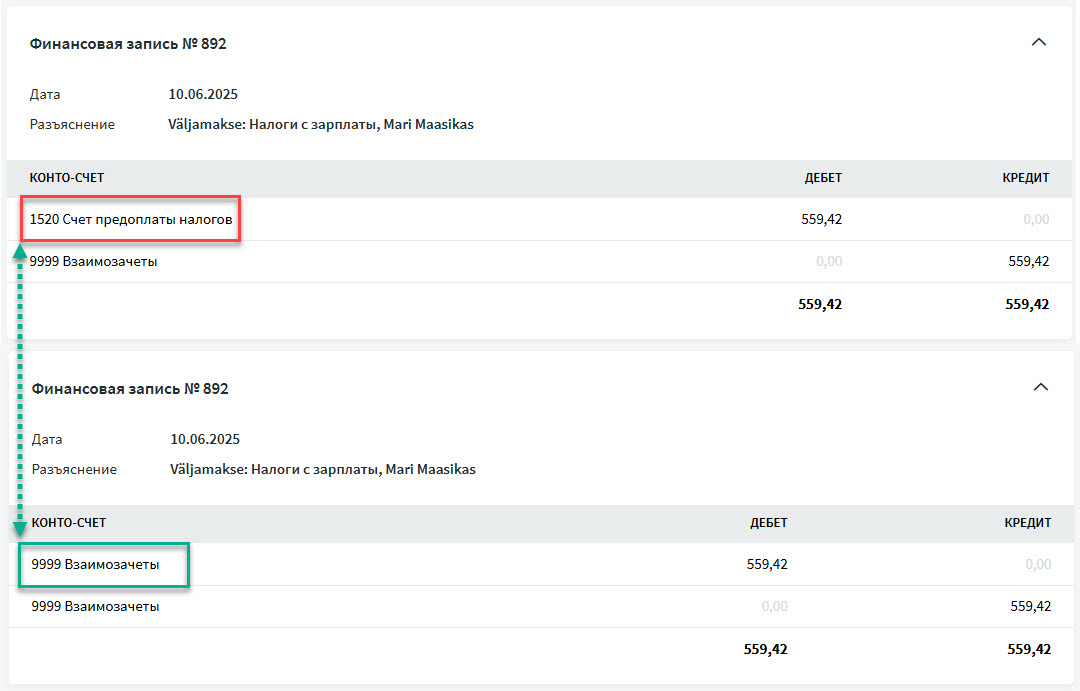The width and height of the screenshot is (1080, 691).
Task: Click the second panel's title Финансовая запись № 892
Action: 130,389
